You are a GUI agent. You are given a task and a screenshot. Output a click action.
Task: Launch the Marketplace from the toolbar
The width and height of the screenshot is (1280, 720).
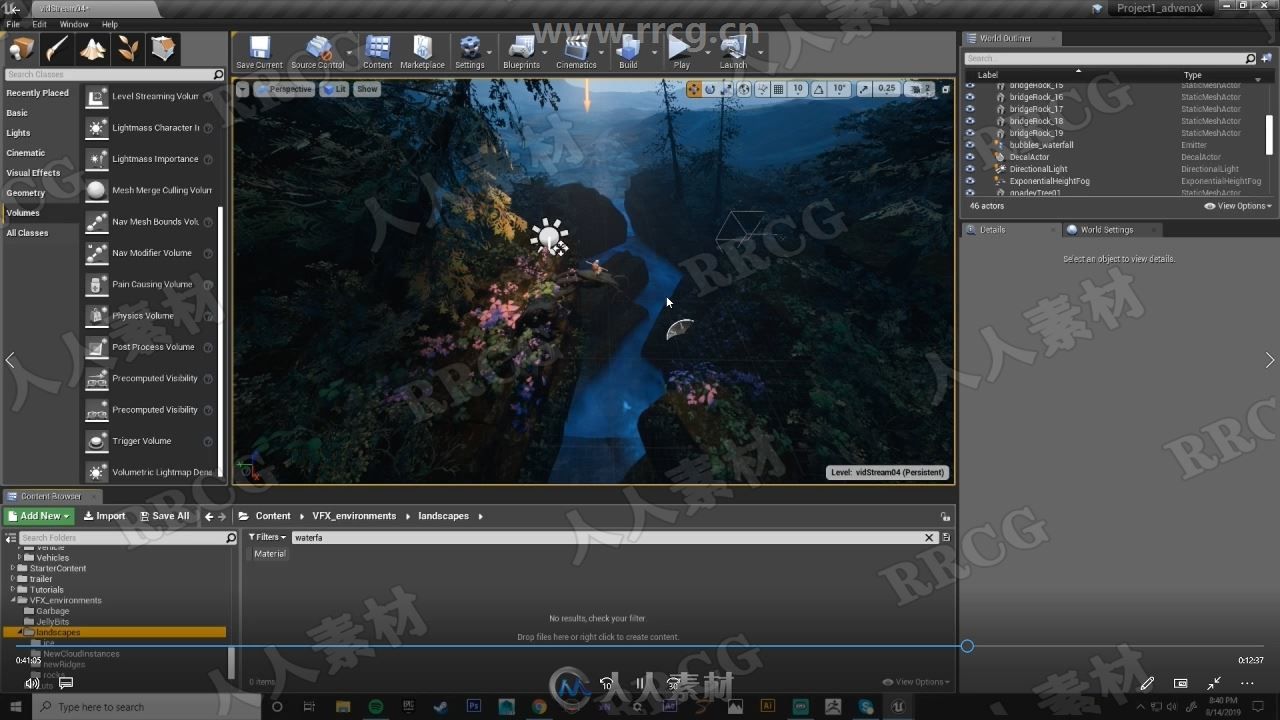pos(422,52)
